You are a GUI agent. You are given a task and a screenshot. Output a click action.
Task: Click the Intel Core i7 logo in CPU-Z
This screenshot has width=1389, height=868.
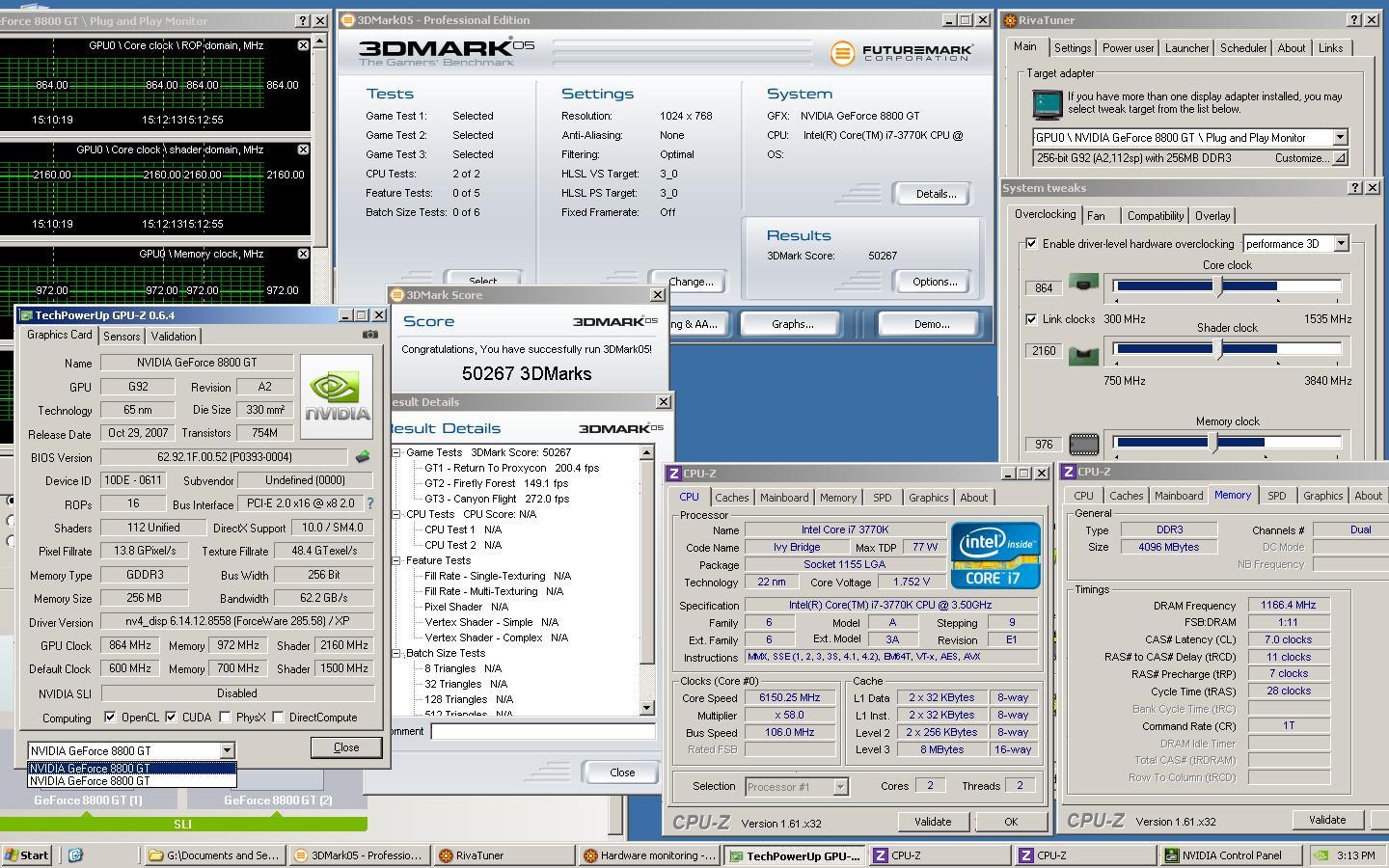point(995,556)
